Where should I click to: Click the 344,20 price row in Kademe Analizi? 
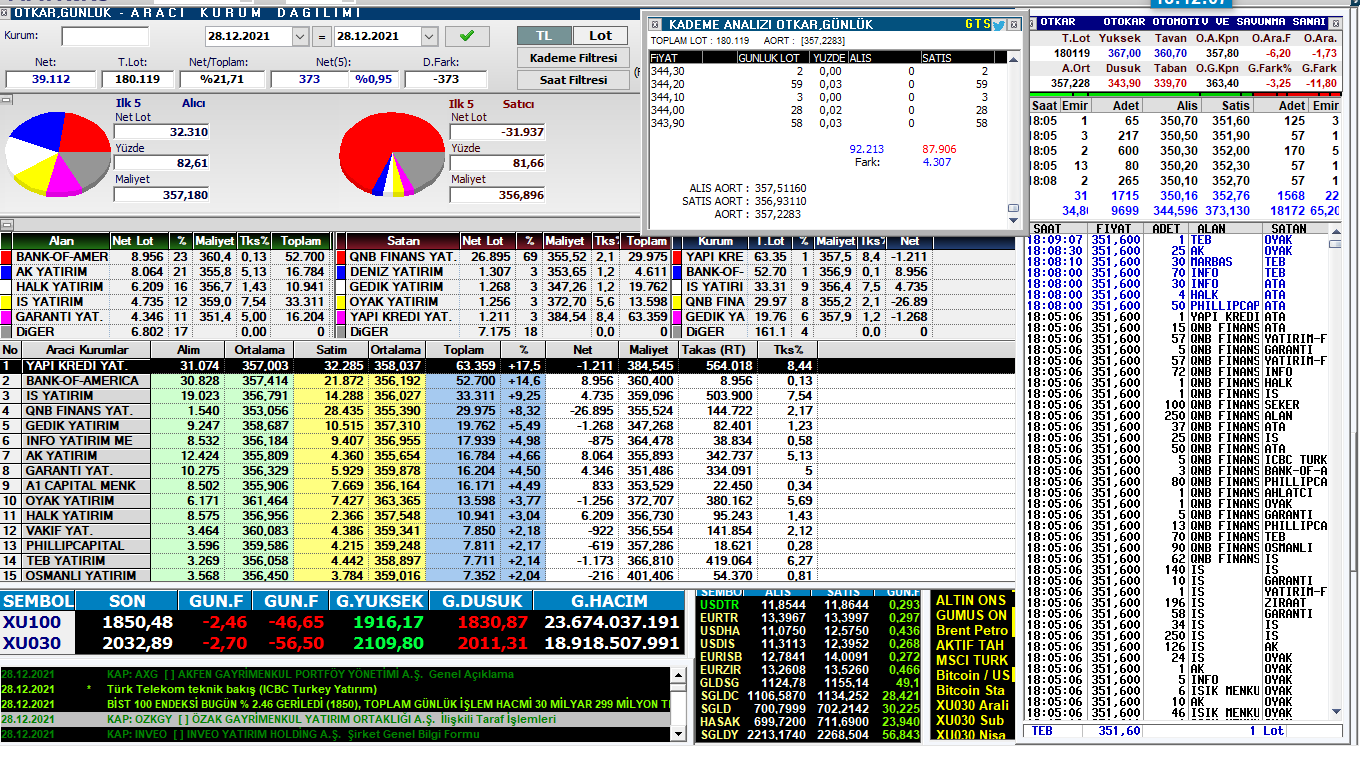(x=826, y=84)
